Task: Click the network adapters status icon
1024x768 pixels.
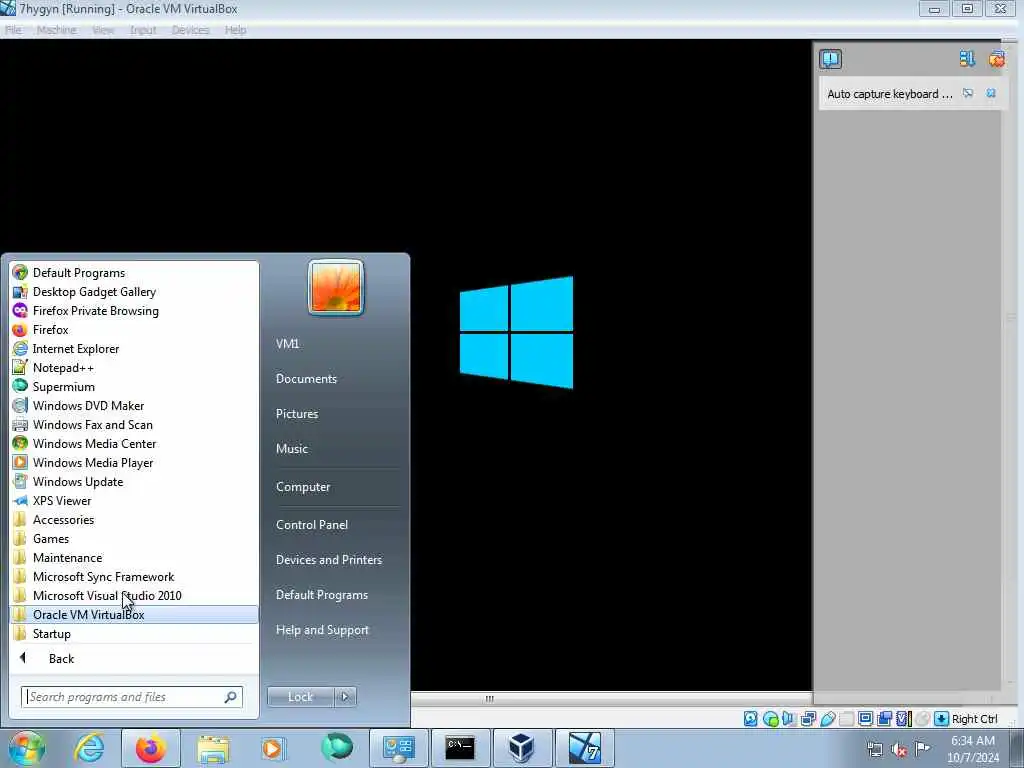Action: point(808,719)
